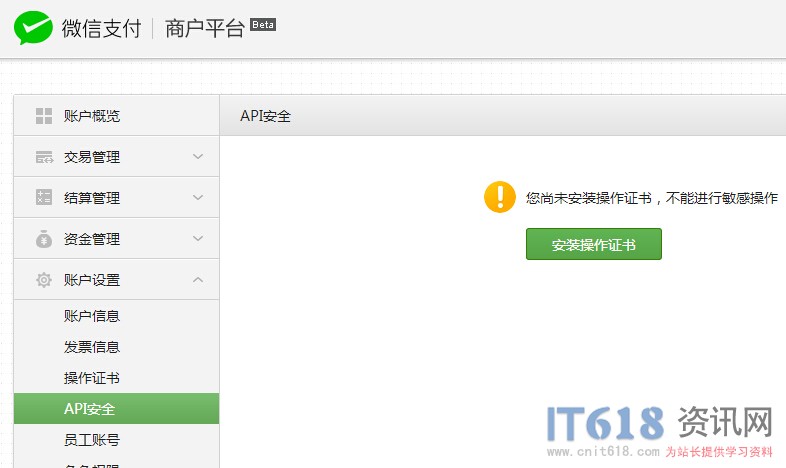786x468 pixels.
Task: Click 结算管理 calculator icon
Action: pos(44,197)
